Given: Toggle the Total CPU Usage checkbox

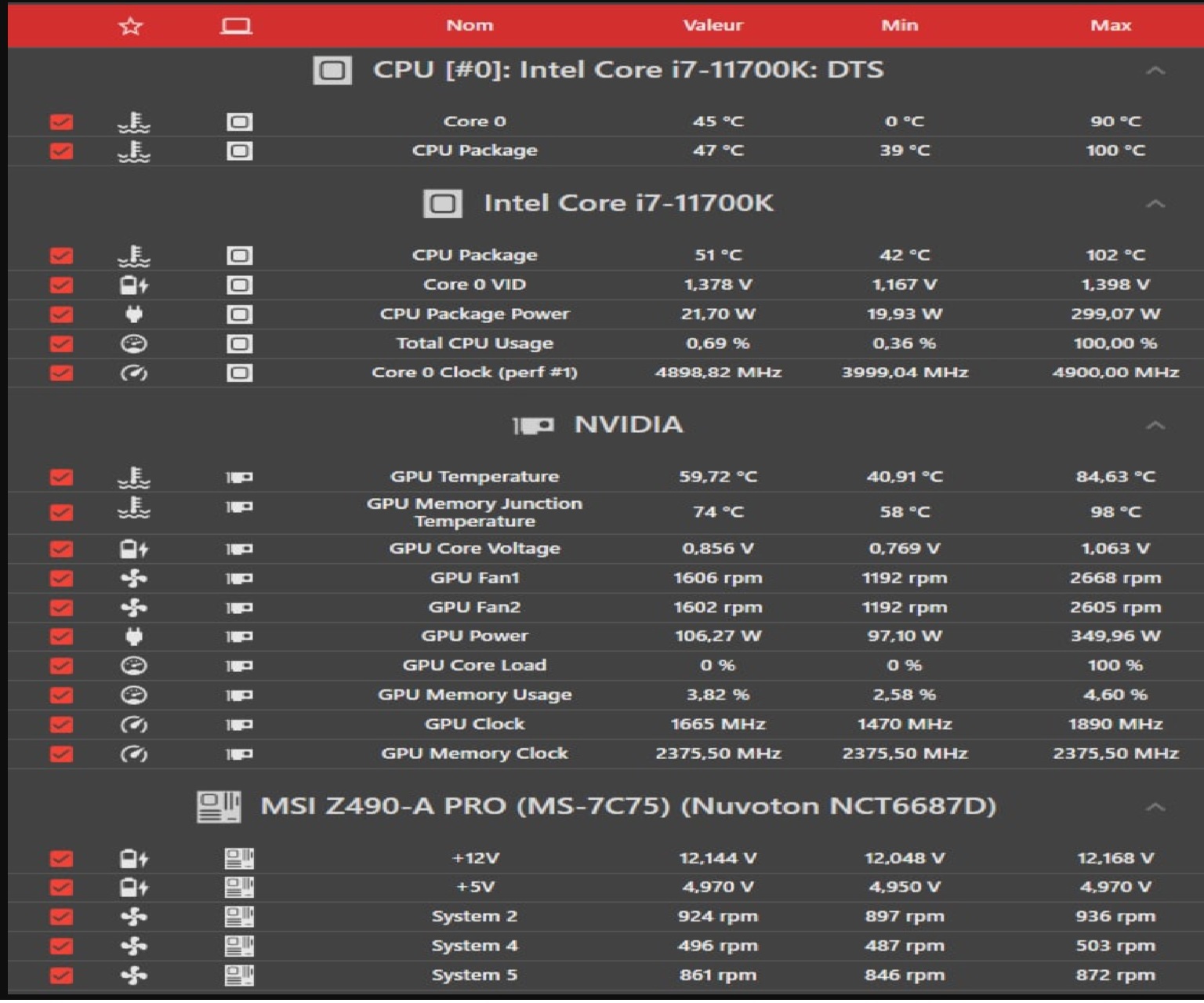Looking at the screenshot, I should tap(61, 343).
